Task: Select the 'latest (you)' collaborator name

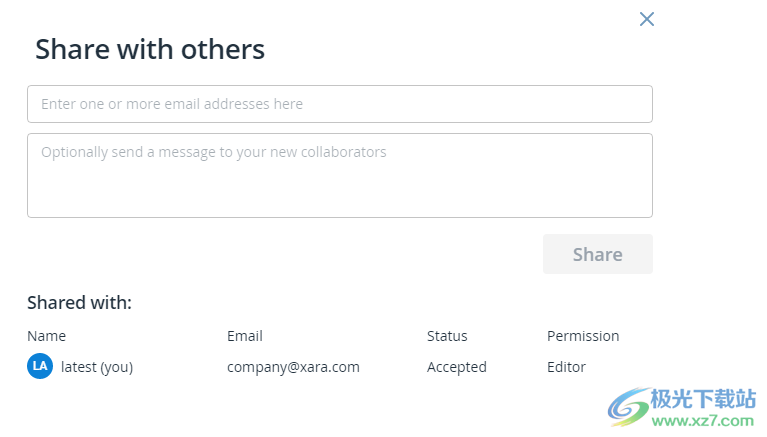Action: [x=97, y=367]
